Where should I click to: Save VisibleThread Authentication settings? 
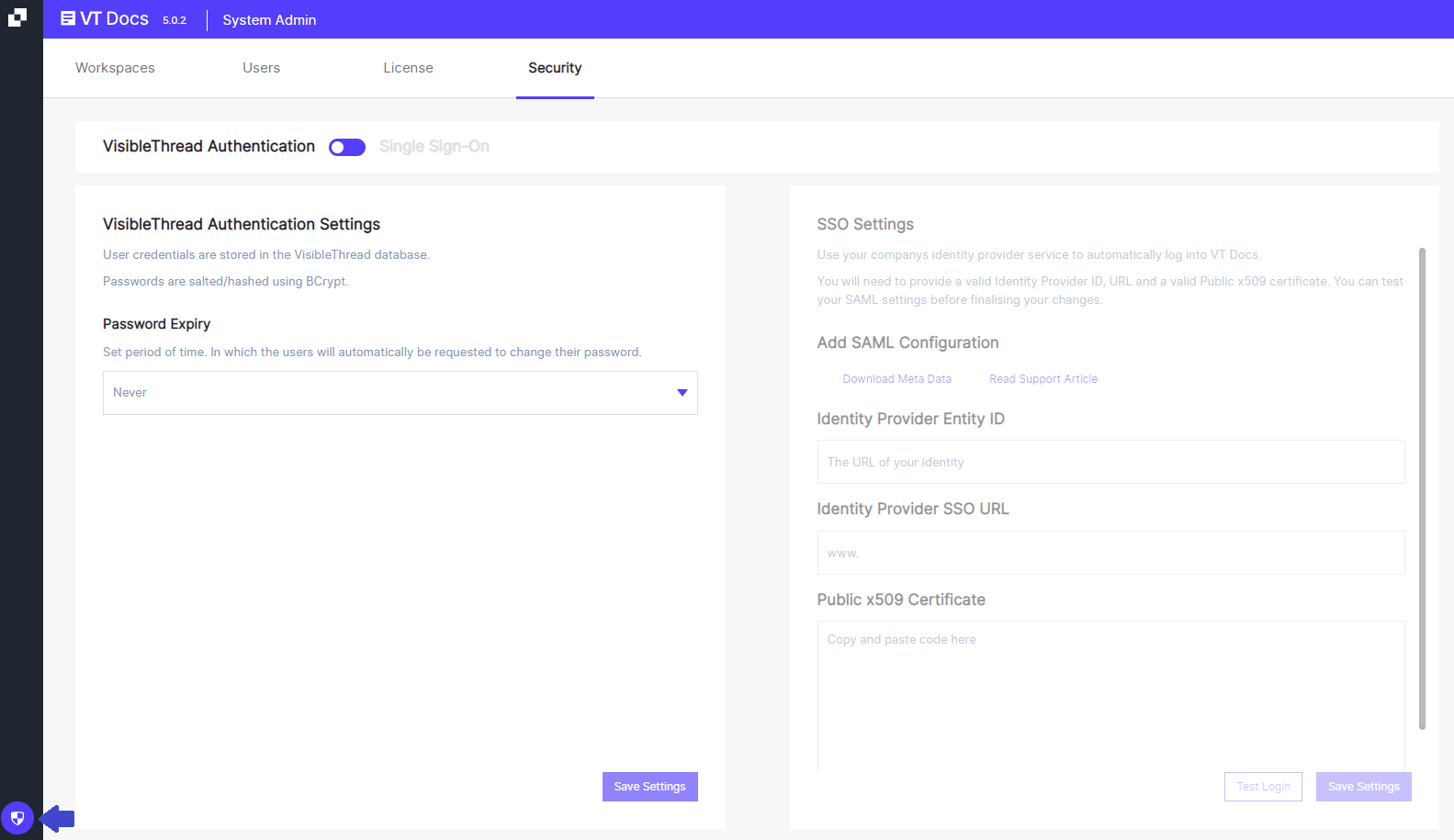650,787
